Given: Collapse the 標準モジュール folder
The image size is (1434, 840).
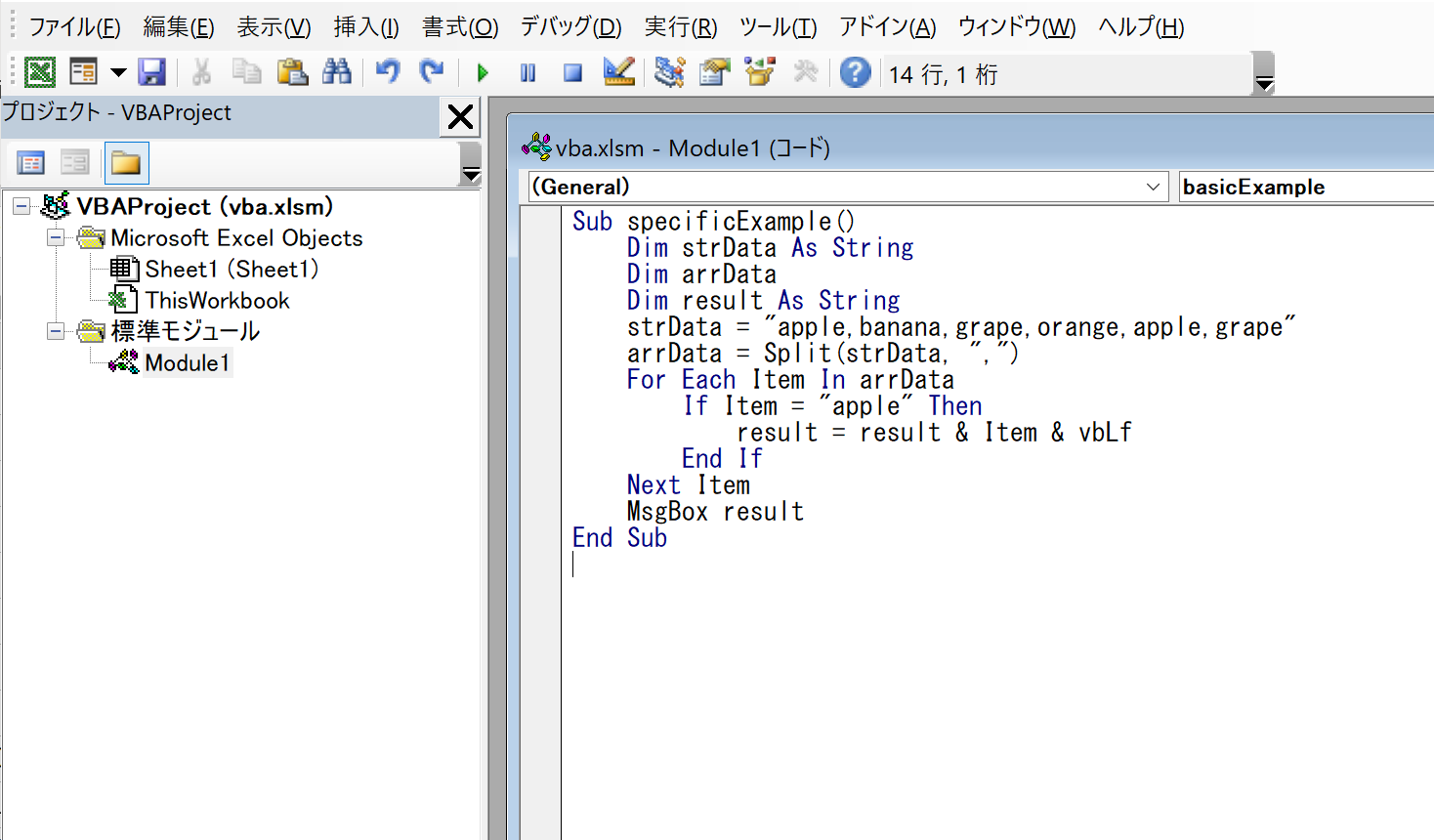Looking at the screenshot, I should (56, 331).
